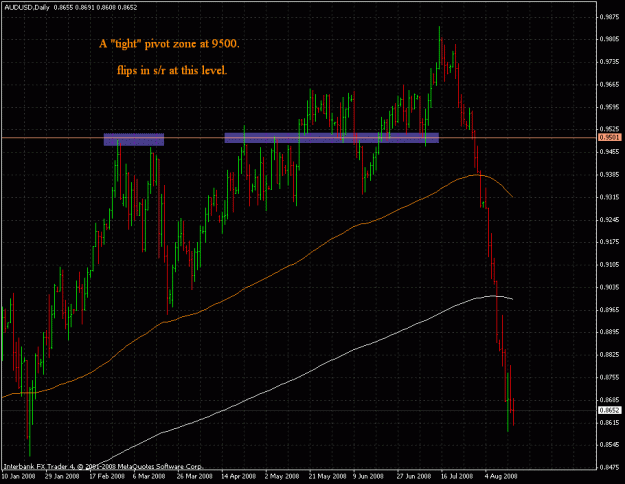Image resolution: width=625 pixels, height=484 pixels.
Task: Click the 0.9735 price axis label
Action: 610,62
